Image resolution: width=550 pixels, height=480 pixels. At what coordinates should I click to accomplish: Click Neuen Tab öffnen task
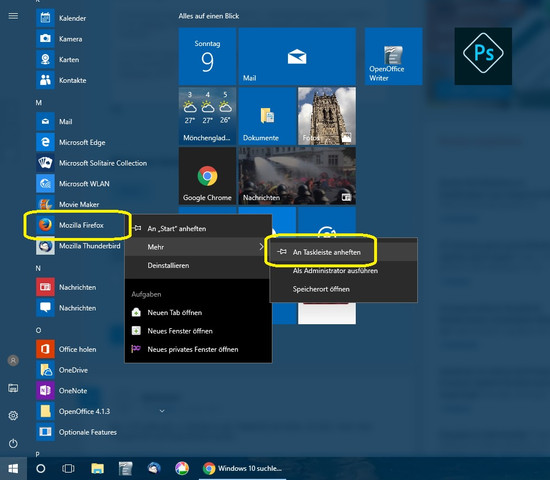coord(198,312)
